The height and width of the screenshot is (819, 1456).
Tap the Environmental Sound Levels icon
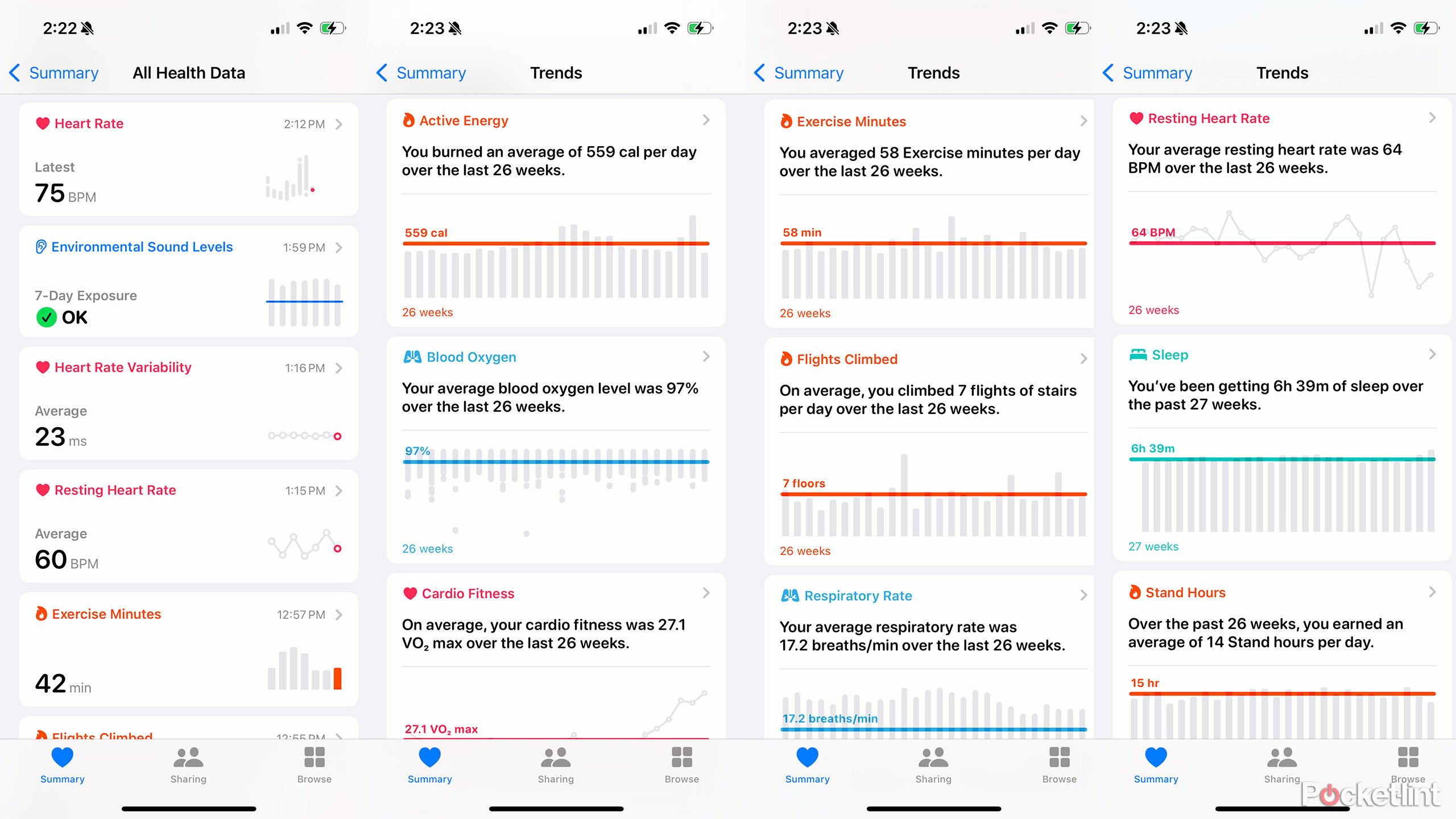click(39, 246)
